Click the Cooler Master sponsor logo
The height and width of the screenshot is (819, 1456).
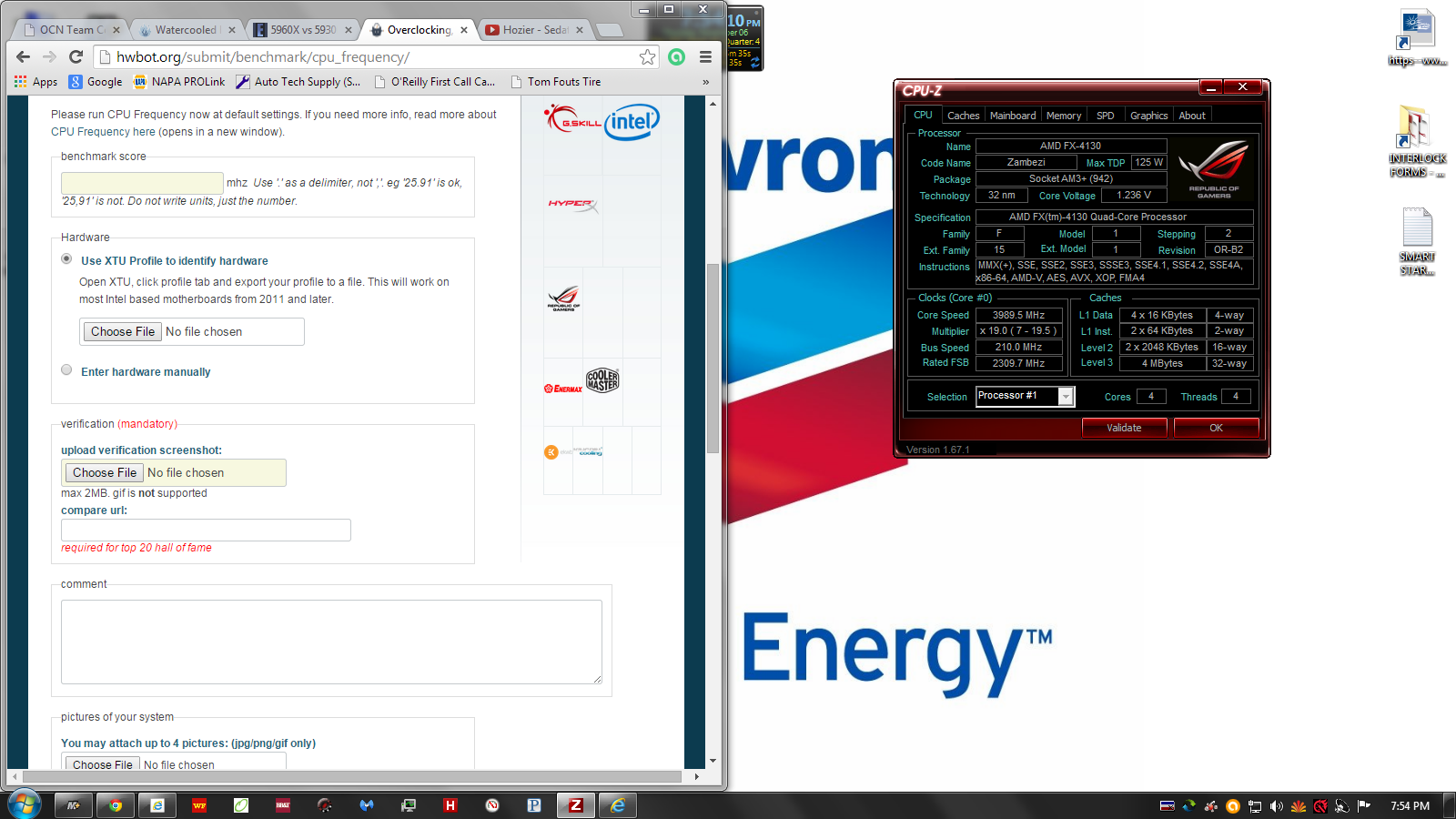coord(602,380)
